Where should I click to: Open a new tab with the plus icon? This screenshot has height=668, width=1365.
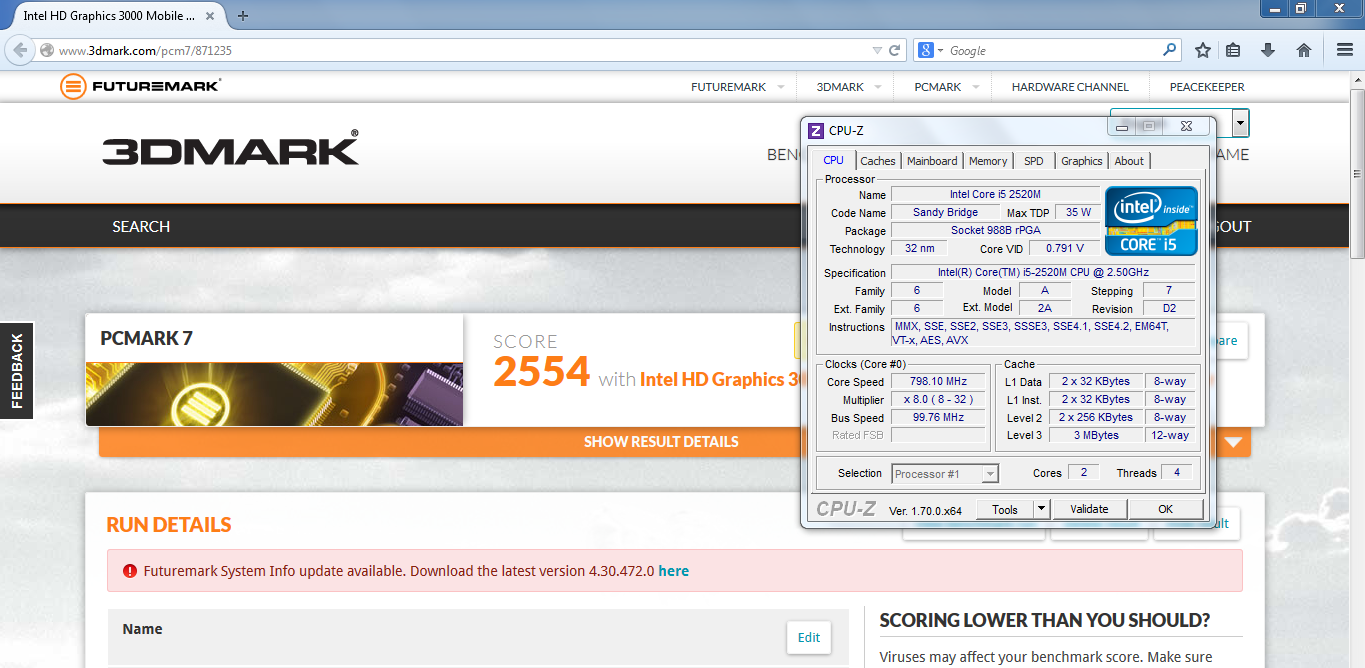coord(243,15)
